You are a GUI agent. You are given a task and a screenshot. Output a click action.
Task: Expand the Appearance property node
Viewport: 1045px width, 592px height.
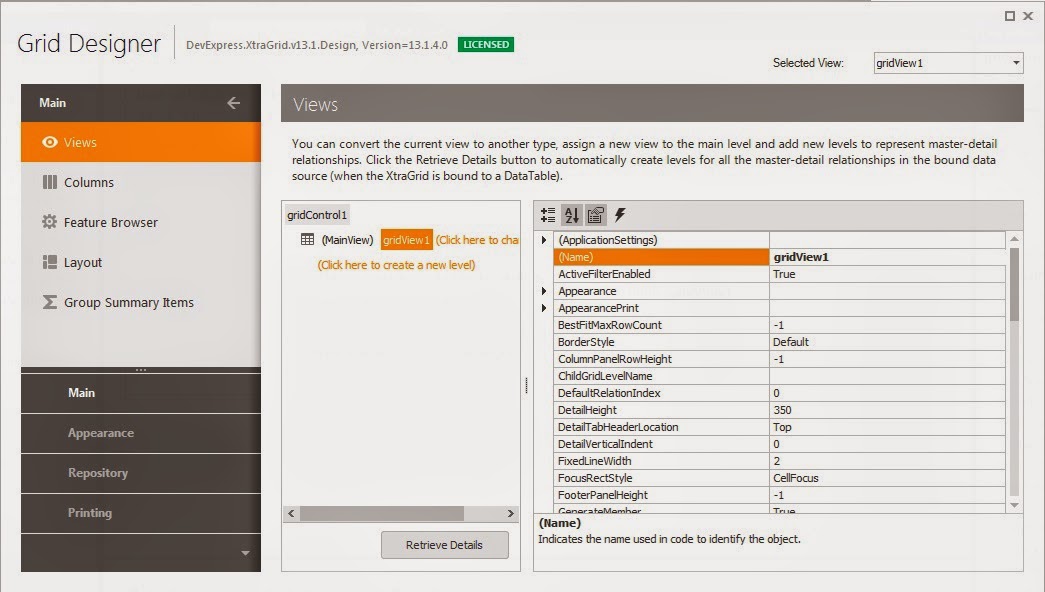[x=544, y=291]
